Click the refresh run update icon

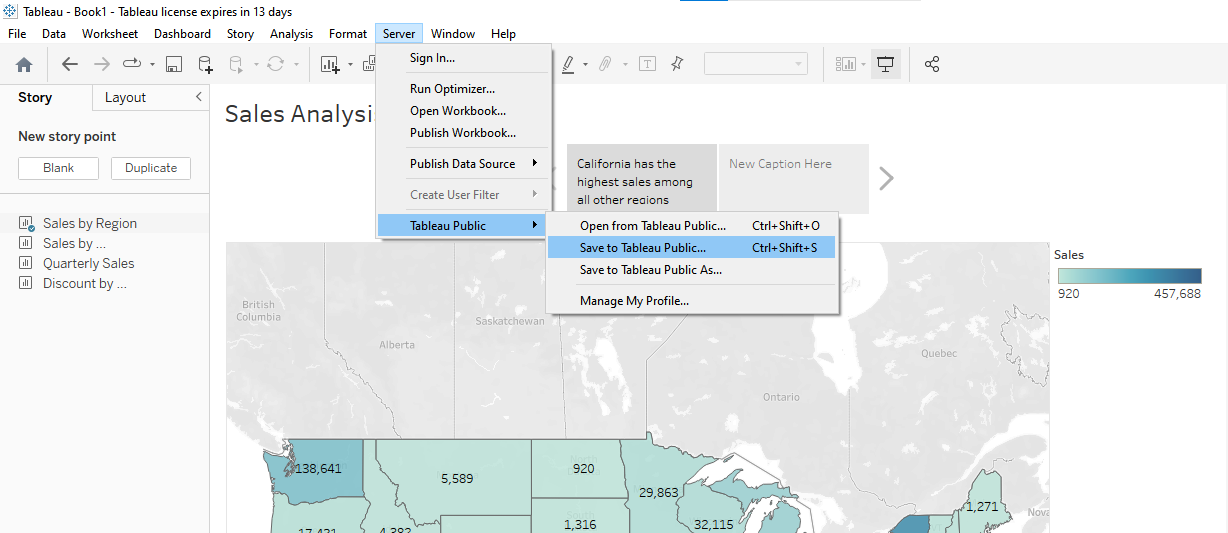pos(275,64)
